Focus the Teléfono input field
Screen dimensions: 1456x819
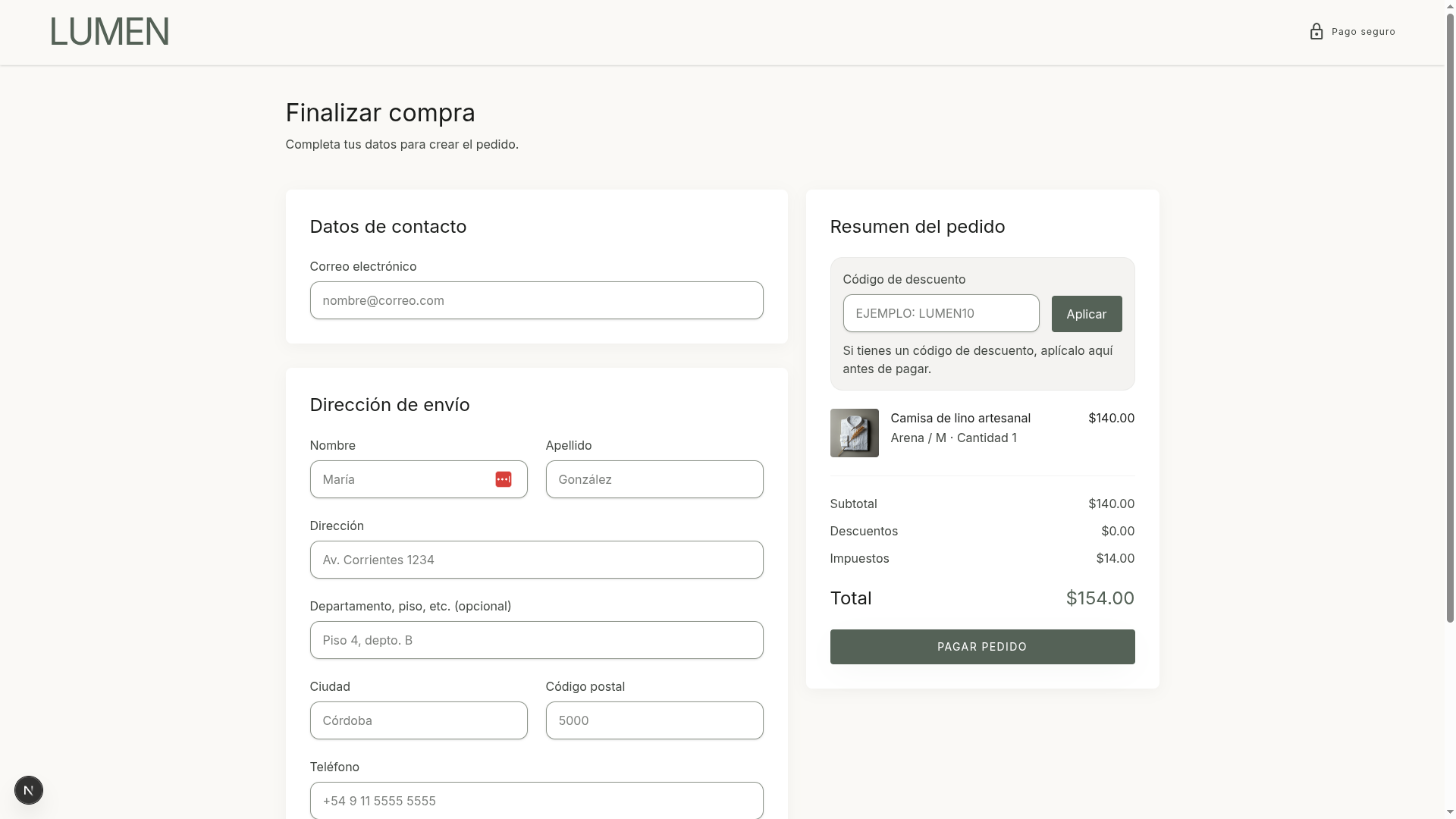[536, 800]
